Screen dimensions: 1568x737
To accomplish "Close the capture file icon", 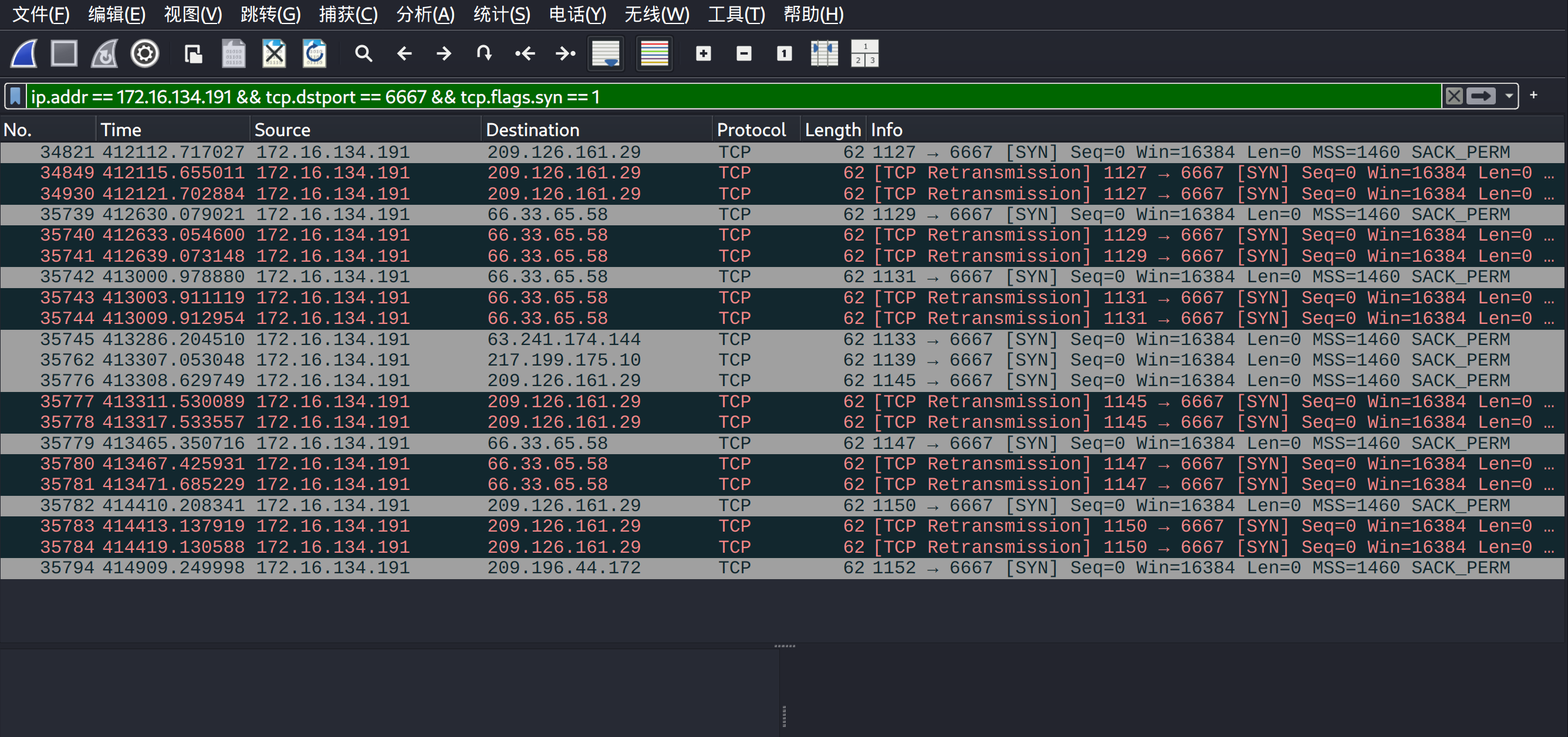I will point(274,53).
